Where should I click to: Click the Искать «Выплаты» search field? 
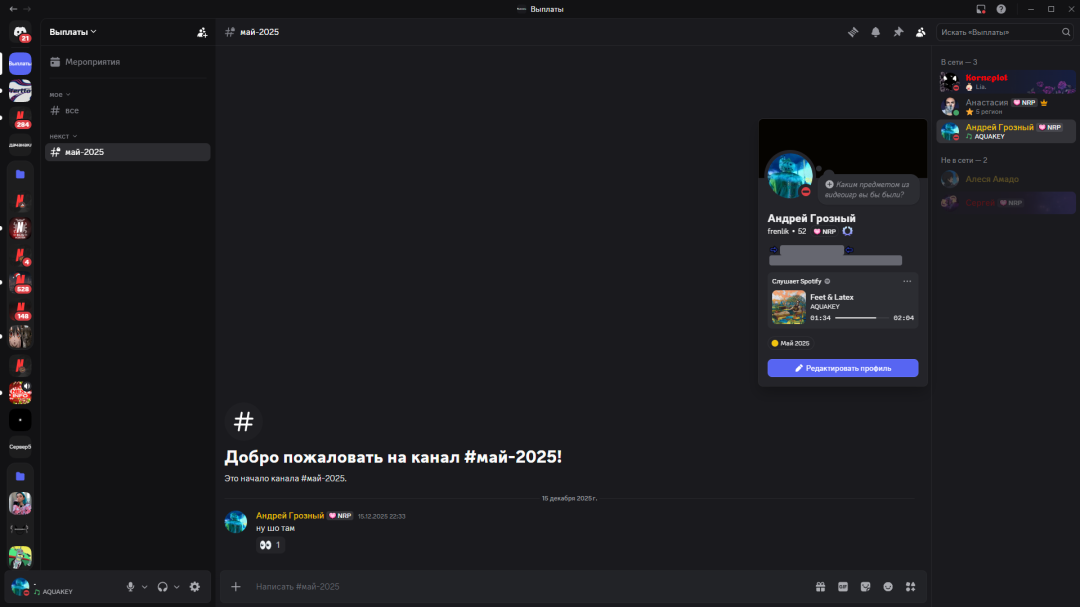coord(998,32)
